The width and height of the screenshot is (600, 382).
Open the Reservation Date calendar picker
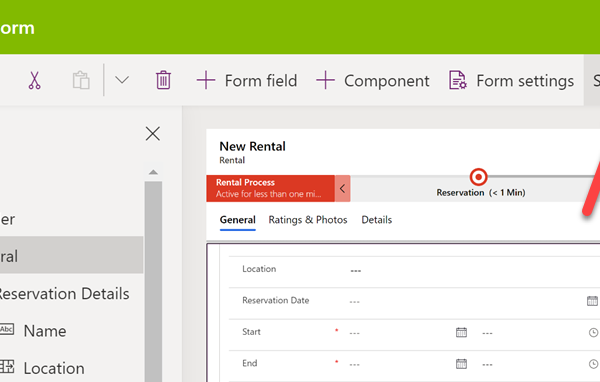[592, 301]
